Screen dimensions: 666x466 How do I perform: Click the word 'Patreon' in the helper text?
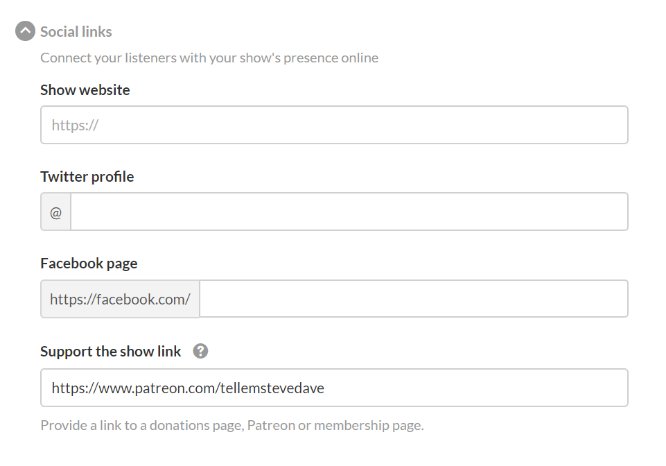271,425
